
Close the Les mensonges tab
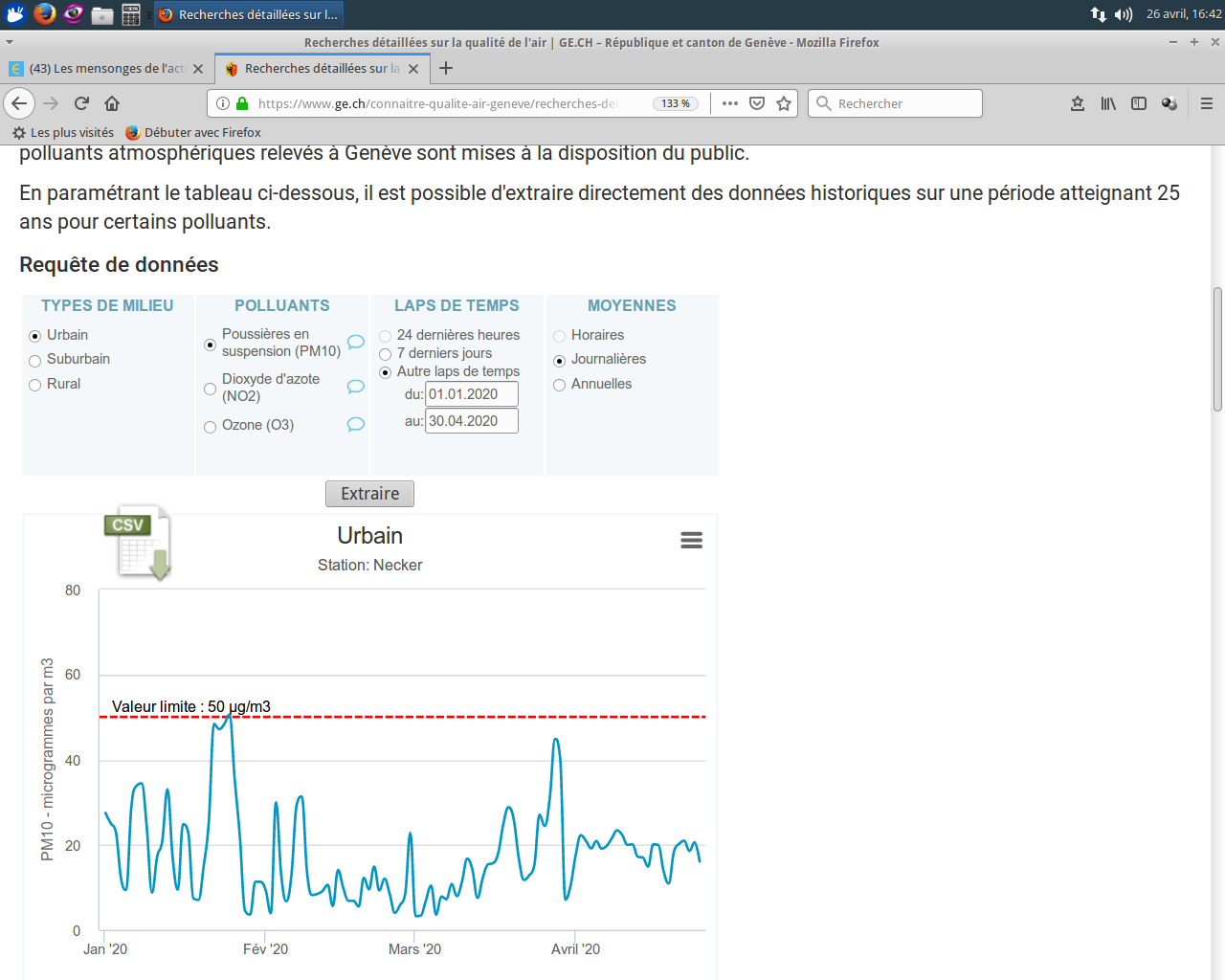[x=198, y=69]
